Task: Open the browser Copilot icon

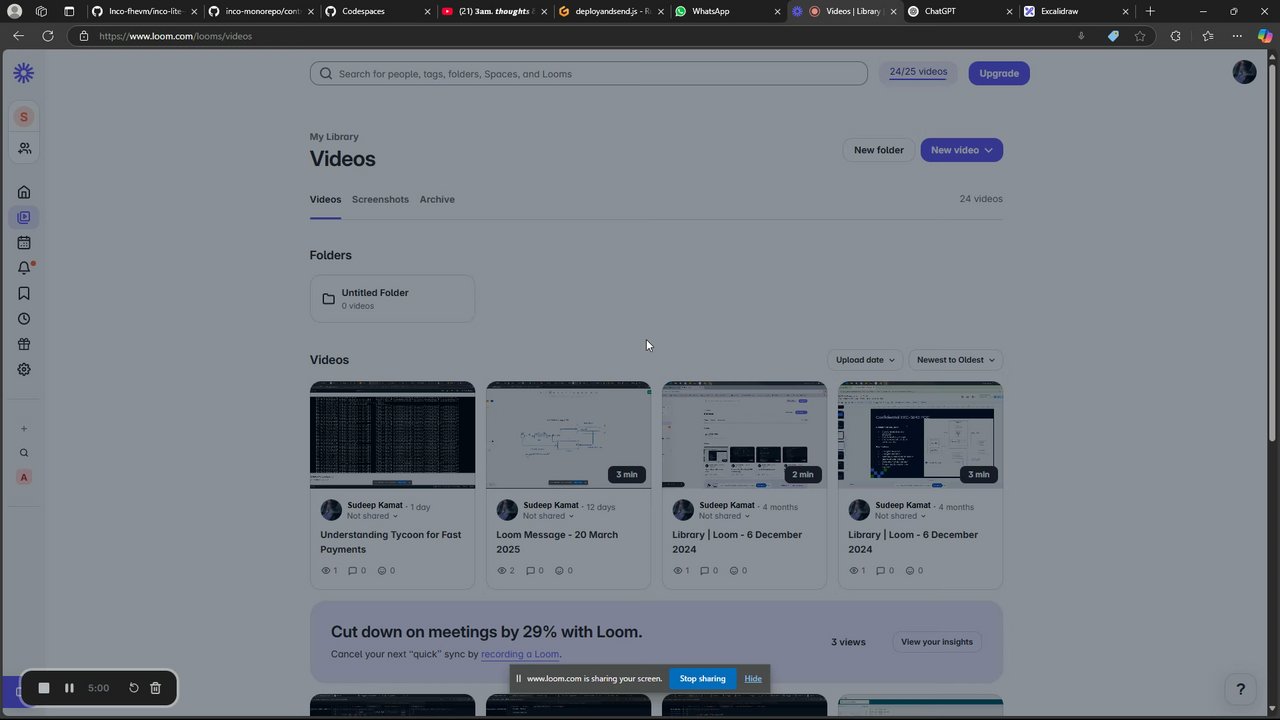Action: (x=1265, y=36)
